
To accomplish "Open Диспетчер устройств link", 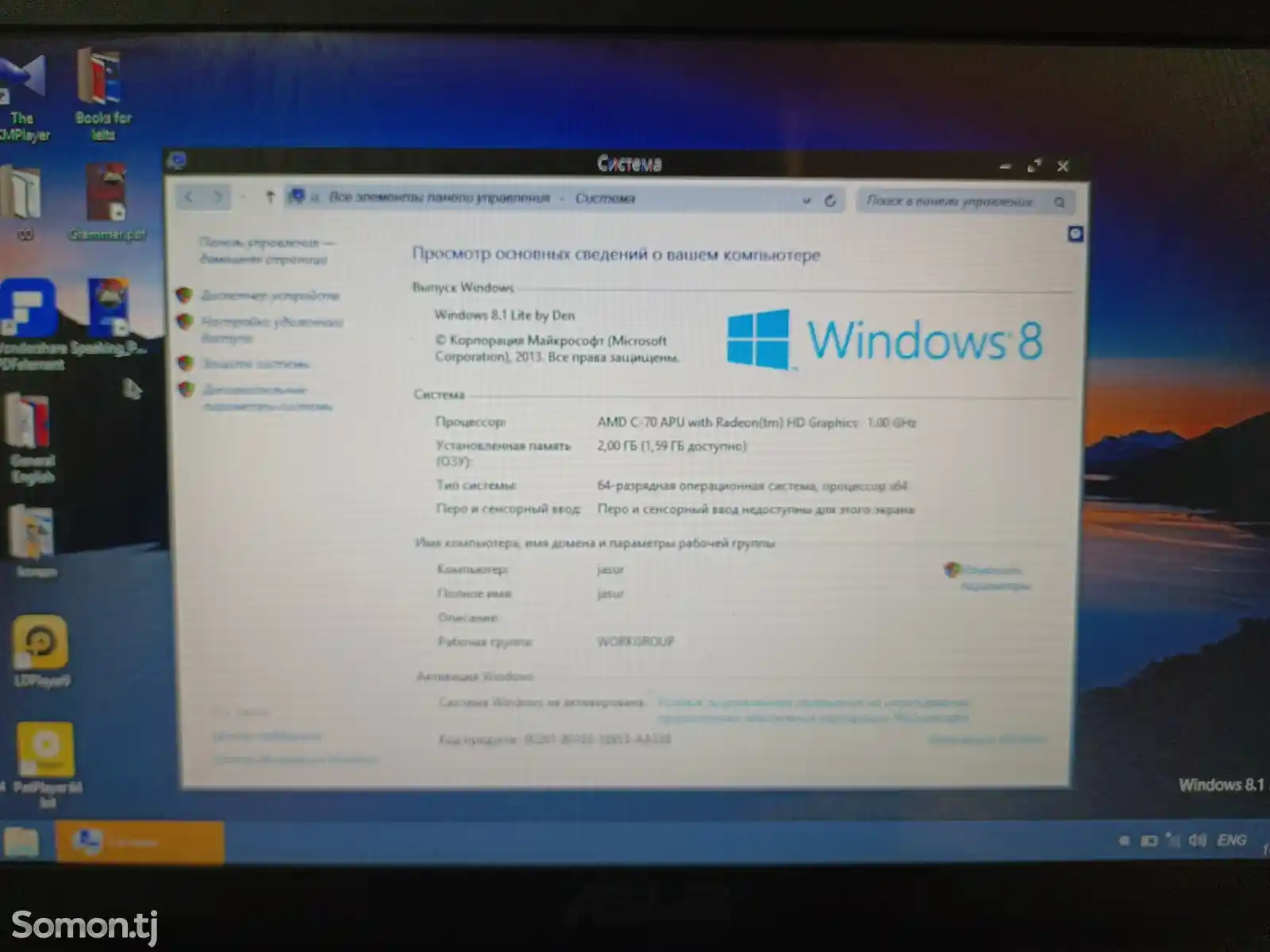I will pos(270,295).
